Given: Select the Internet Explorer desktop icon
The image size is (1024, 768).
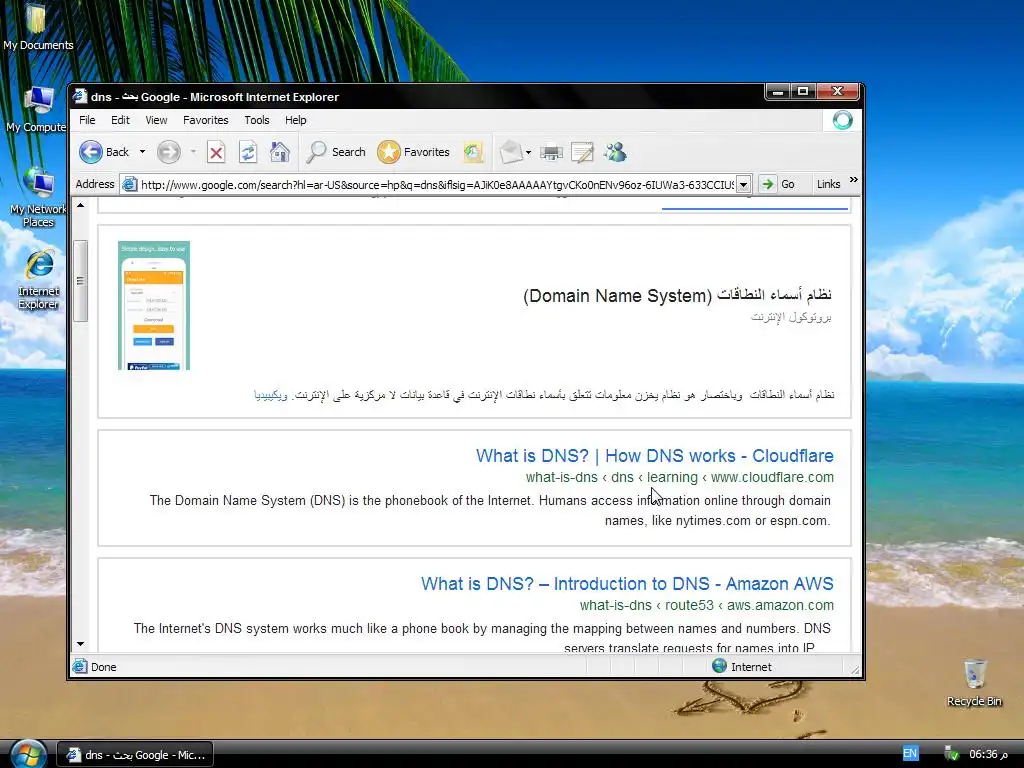Looking at the screenshot, I should pos(39,280).
